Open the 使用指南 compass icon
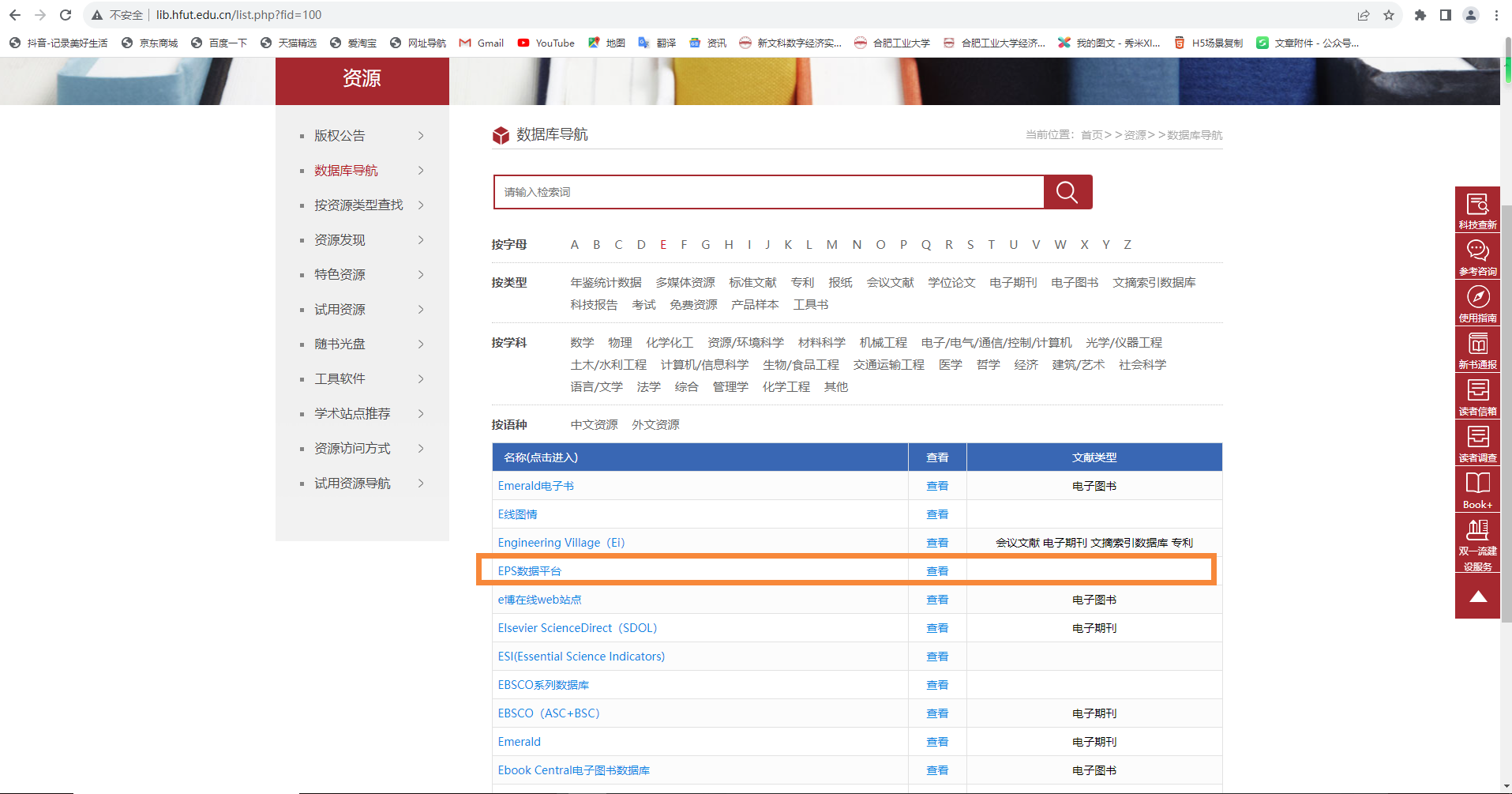Image resolution: width=1512 pixels, height=794 pixels. point(1477,303)
